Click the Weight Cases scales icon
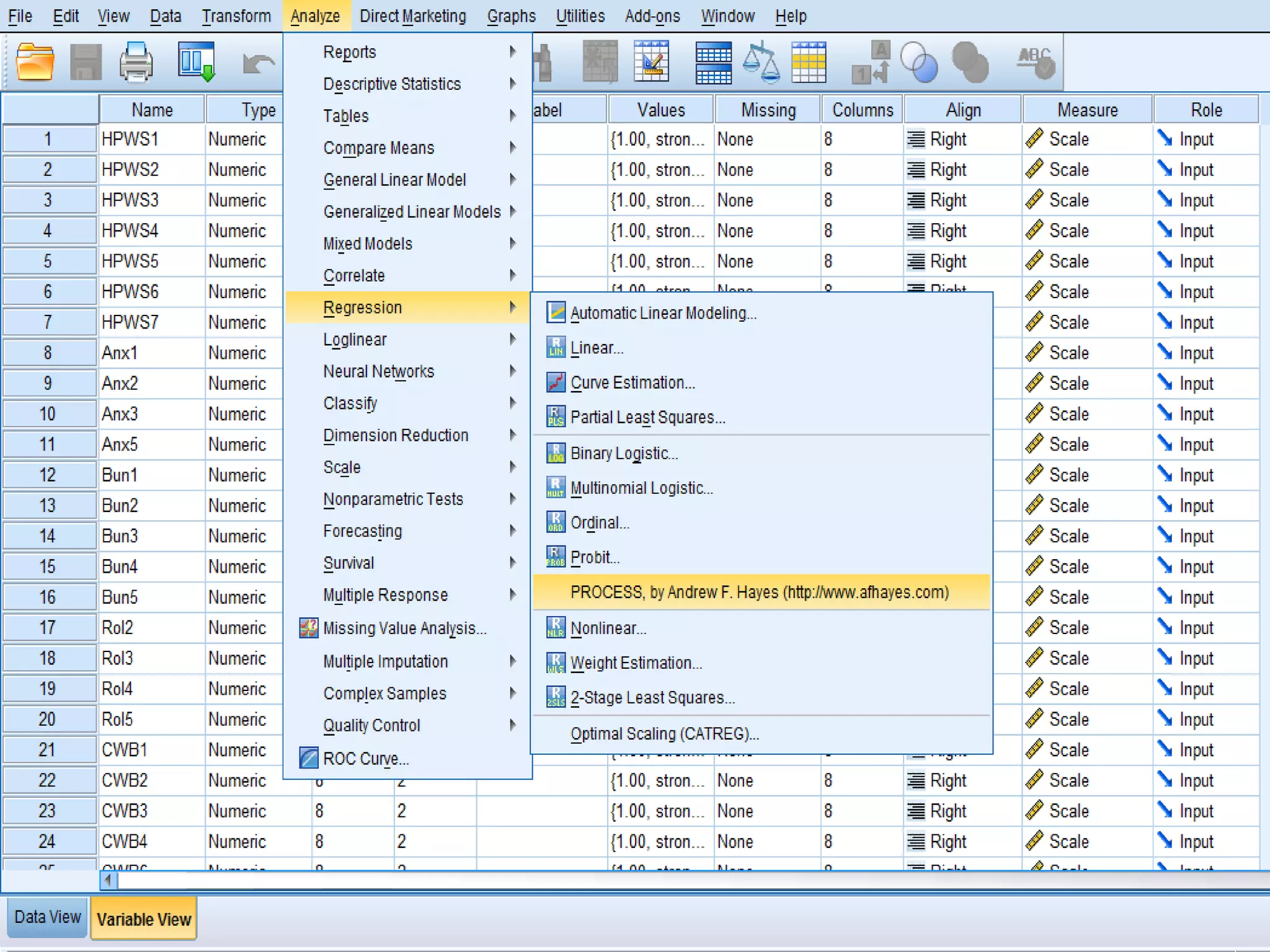Viewport: 1270px width, 952px height. (761, 62)
